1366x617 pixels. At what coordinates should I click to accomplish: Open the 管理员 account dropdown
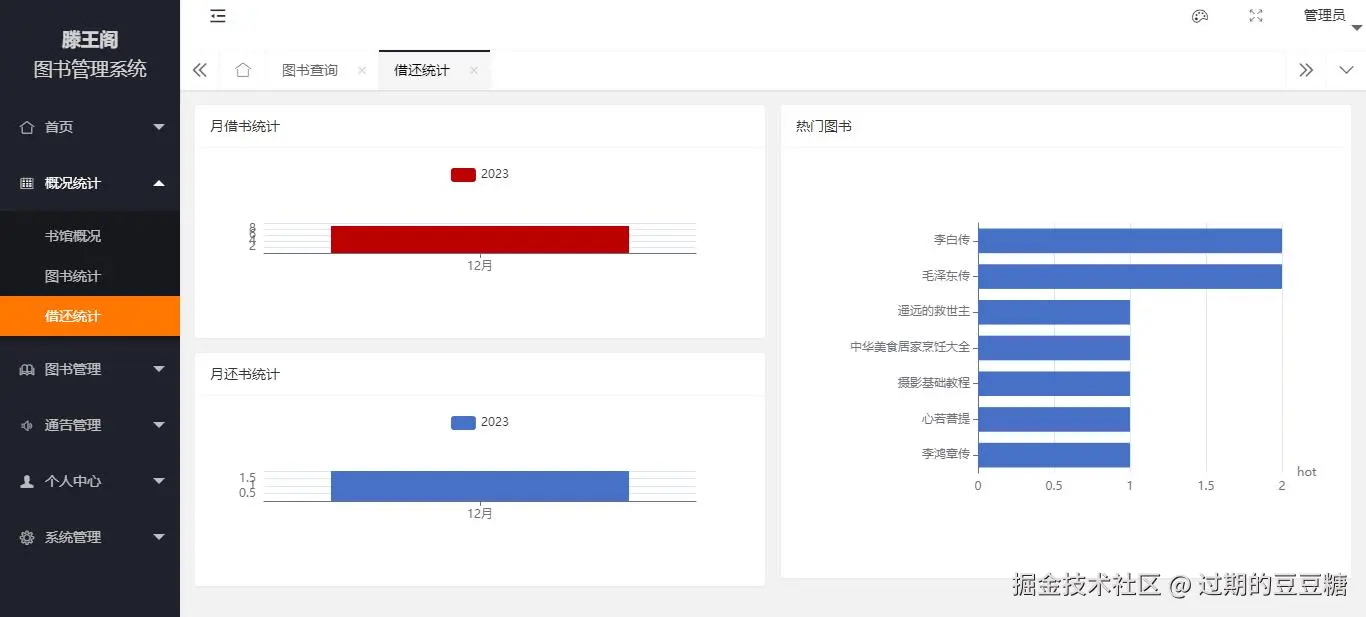pos(1322,16)
